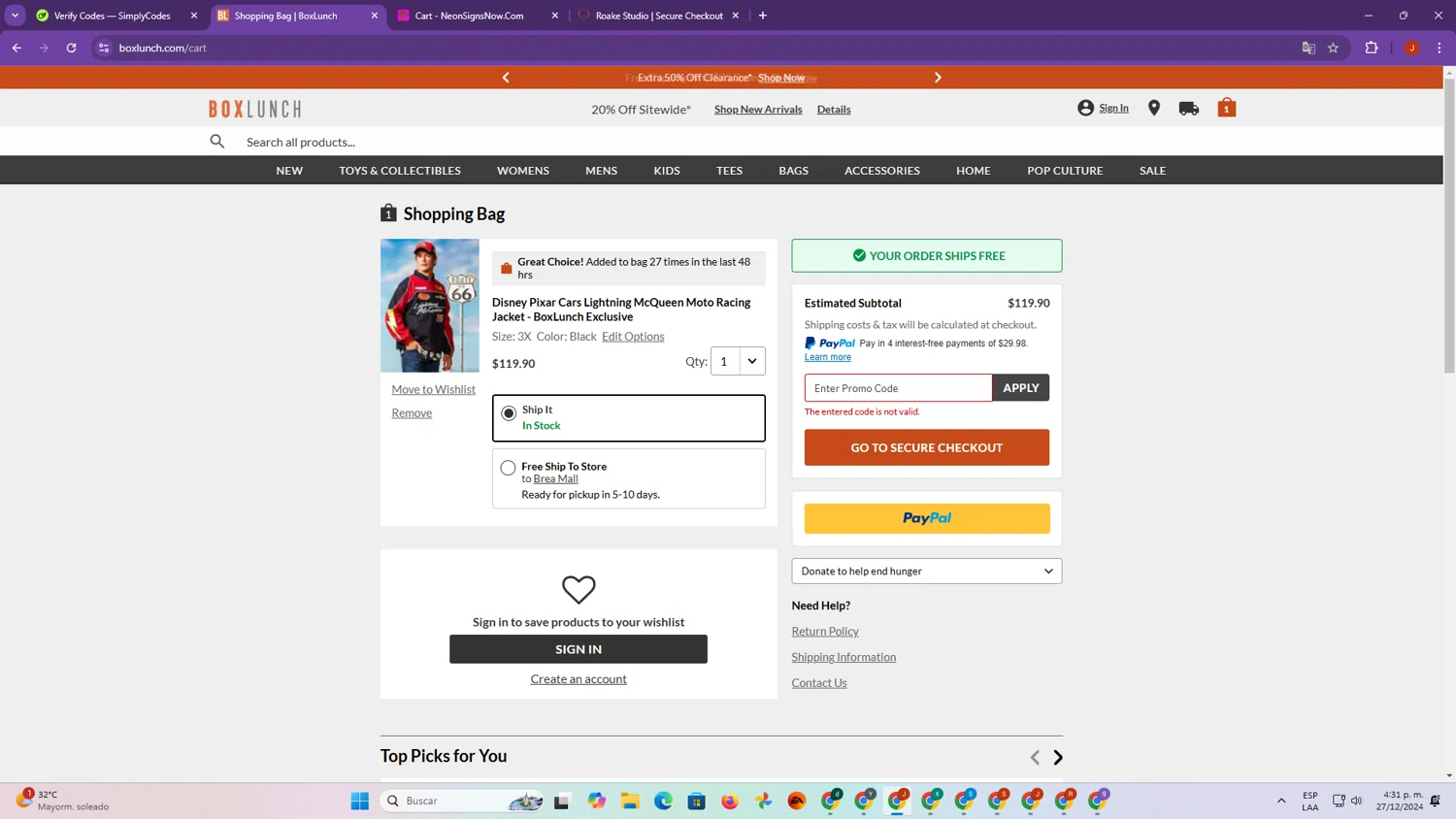Open the shopping bag icon in header
1456x819 pixels.
1227,108
